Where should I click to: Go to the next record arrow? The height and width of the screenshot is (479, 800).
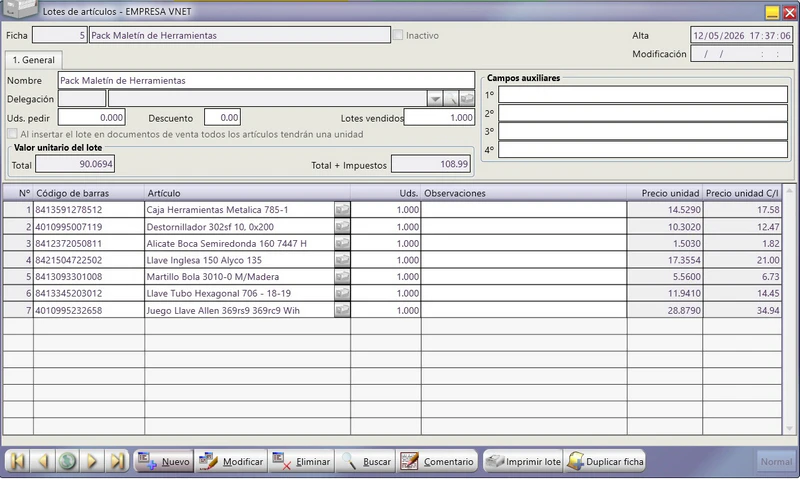[x=92, y=461]
